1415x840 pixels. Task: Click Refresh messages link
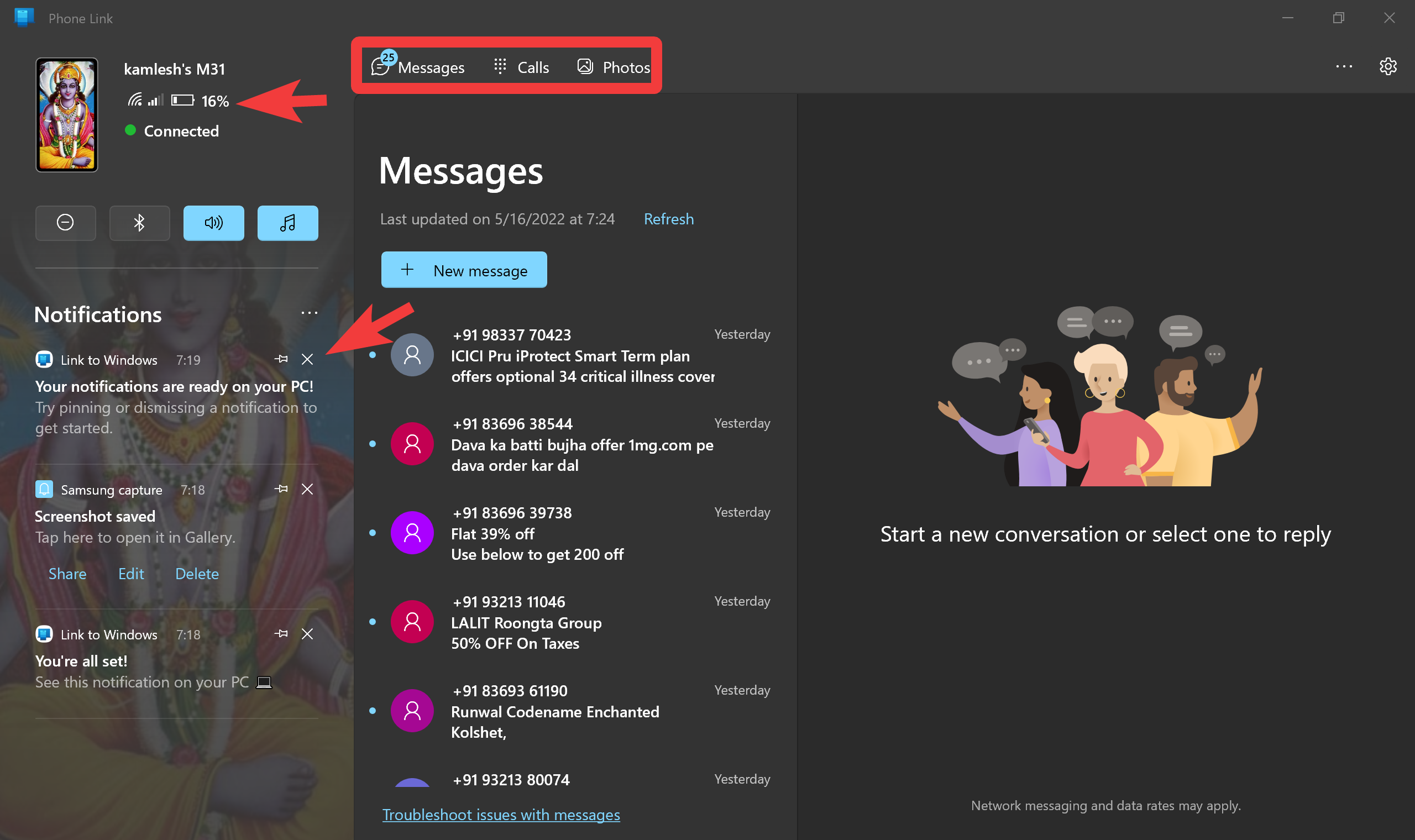[x=668, y=219]
